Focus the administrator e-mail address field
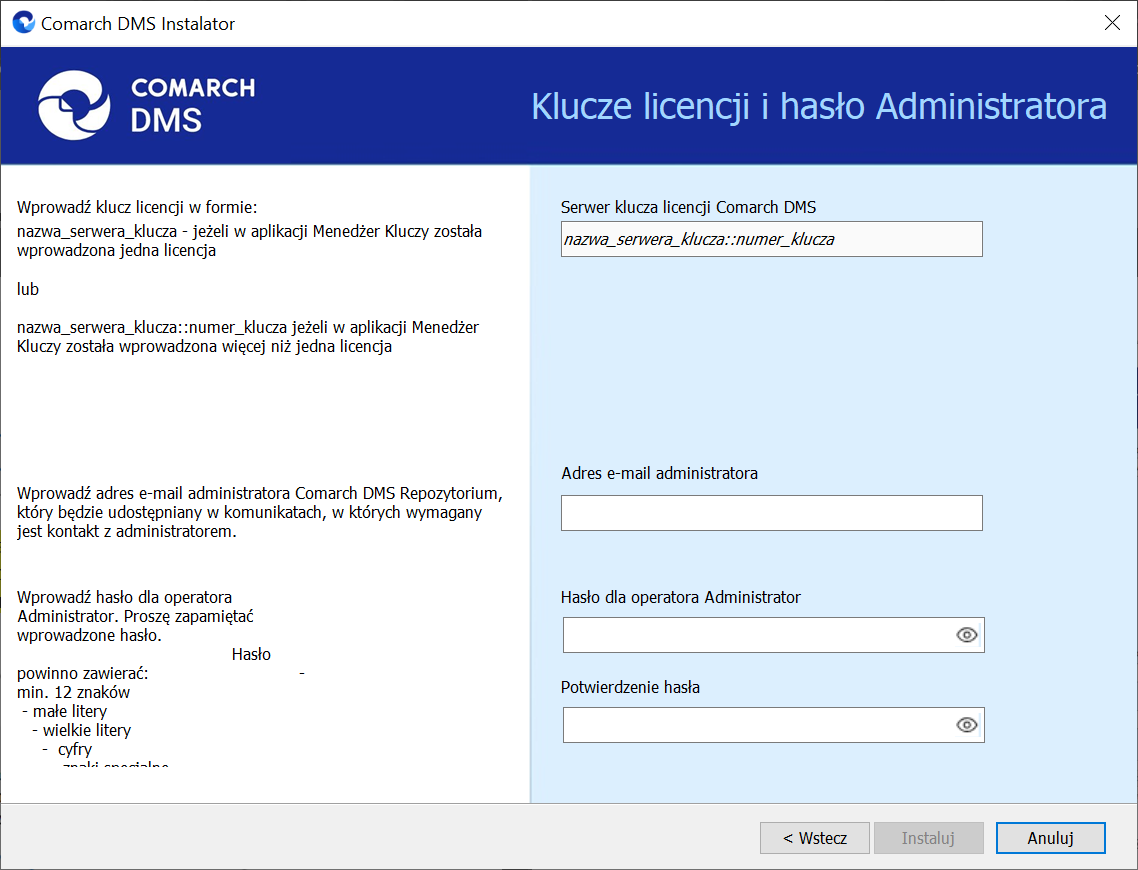The height and width of the screenshot is (870, 1138). point(771,513)
